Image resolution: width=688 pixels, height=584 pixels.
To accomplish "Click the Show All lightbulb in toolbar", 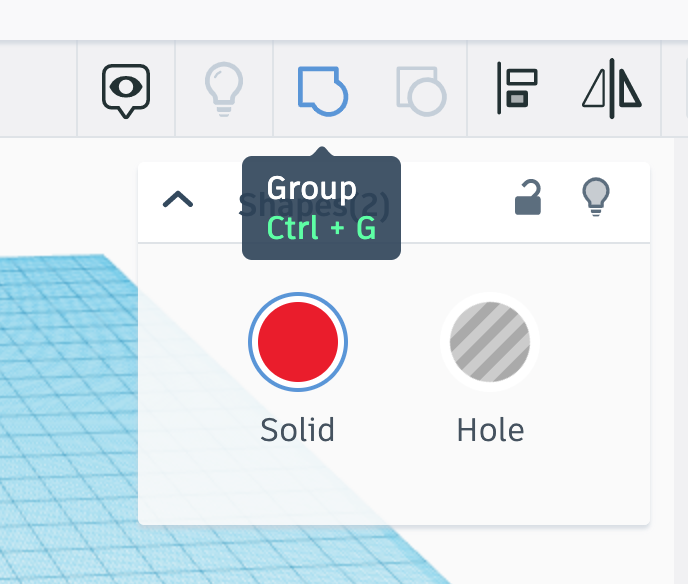I will tap(224, 89).
